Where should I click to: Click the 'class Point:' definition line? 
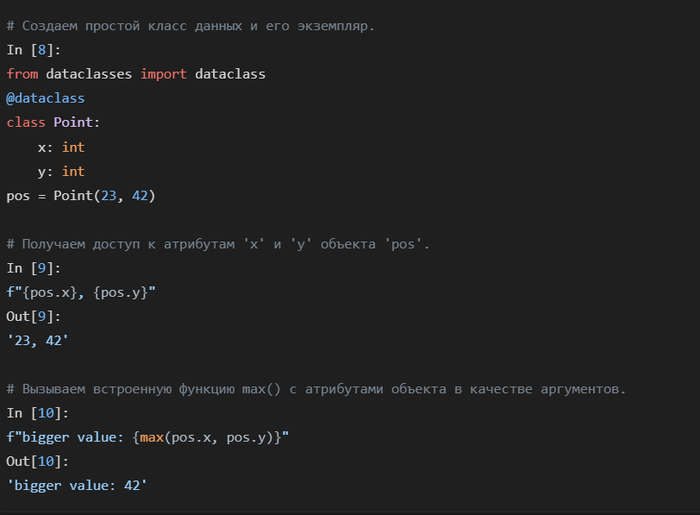click(53, 122)
